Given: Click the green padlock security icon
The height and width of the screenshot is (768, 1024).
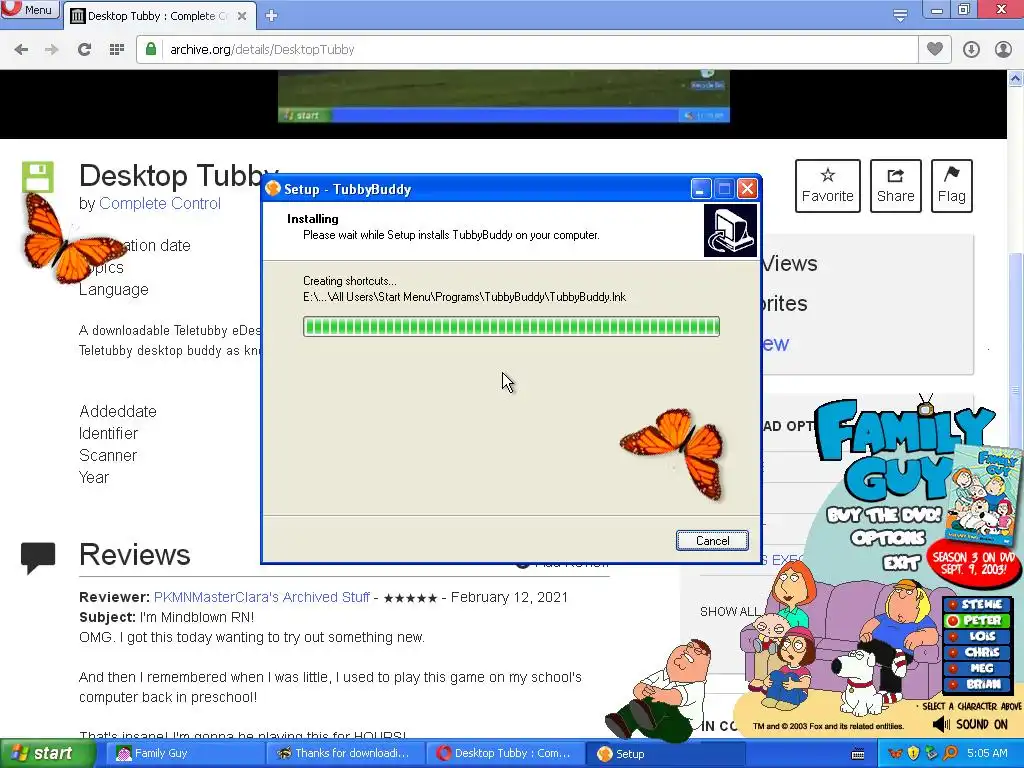Looking at the screenshot, I should pos(151,49).
